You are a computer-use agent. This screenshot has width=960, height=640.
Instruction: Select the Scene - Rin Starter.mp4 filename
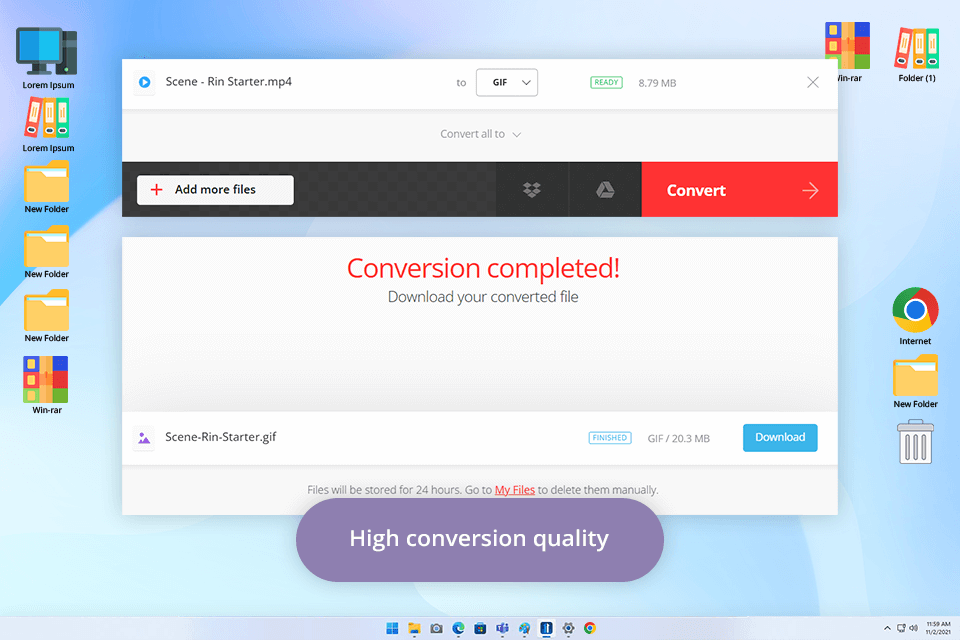228,81
